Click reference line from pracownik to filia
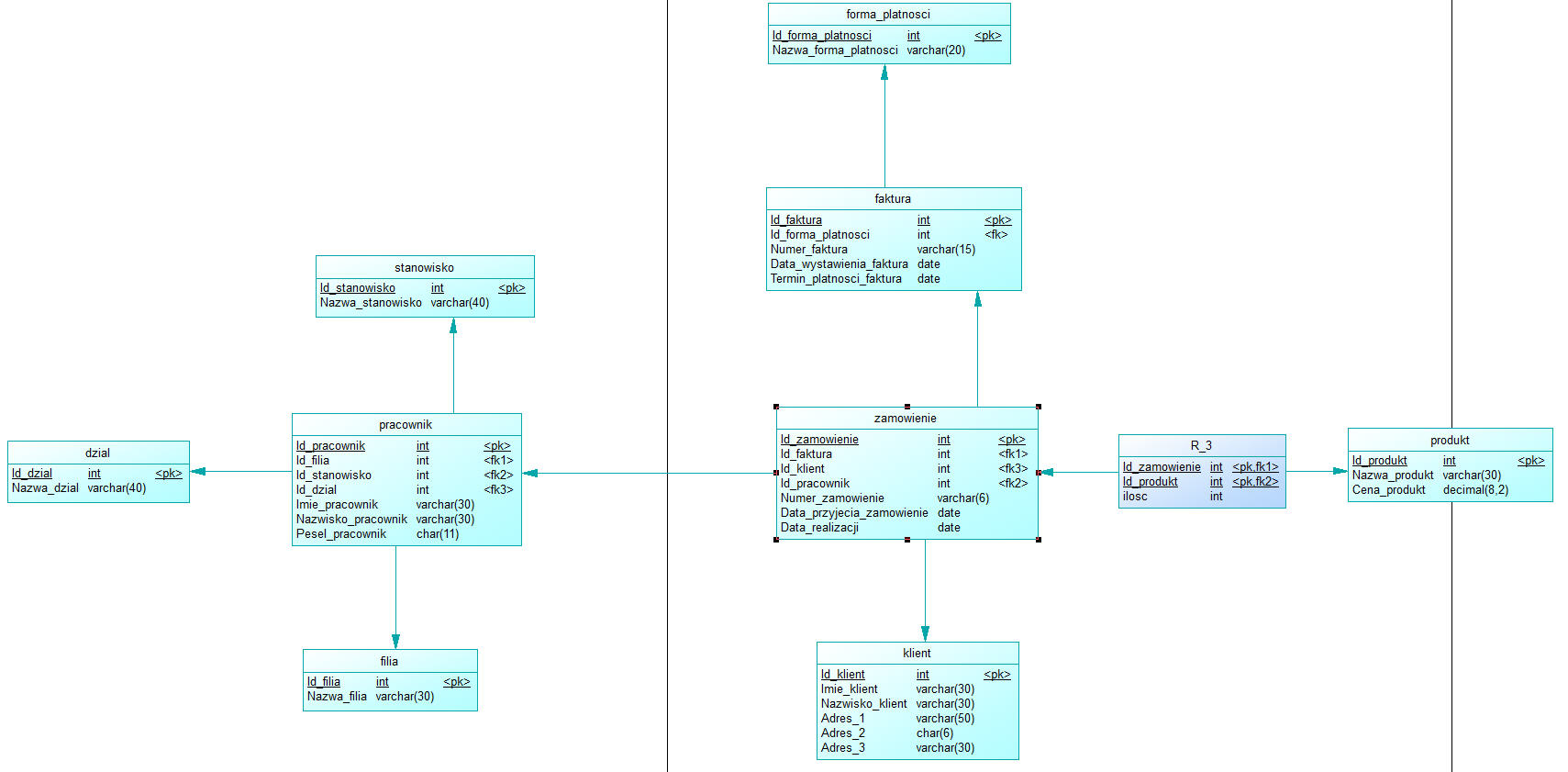 point(396,598)
